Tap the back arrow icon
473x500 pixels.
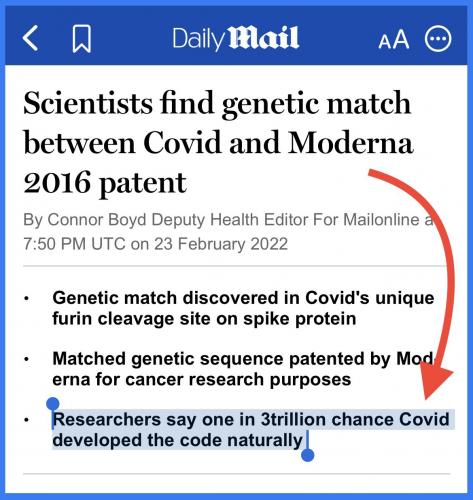tap(30, 38)
